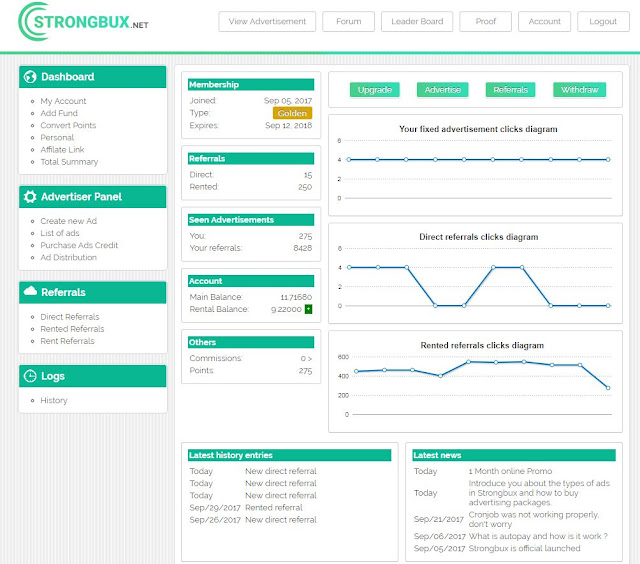Screen dimensions: 640x564
Task: Click the green Referrals button
Action: (511, 90)
